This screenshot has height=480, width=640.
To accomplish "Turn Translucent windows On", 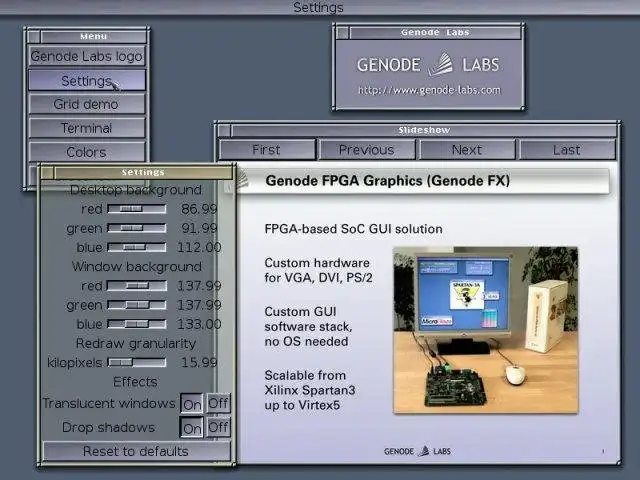I will point(191,404).
